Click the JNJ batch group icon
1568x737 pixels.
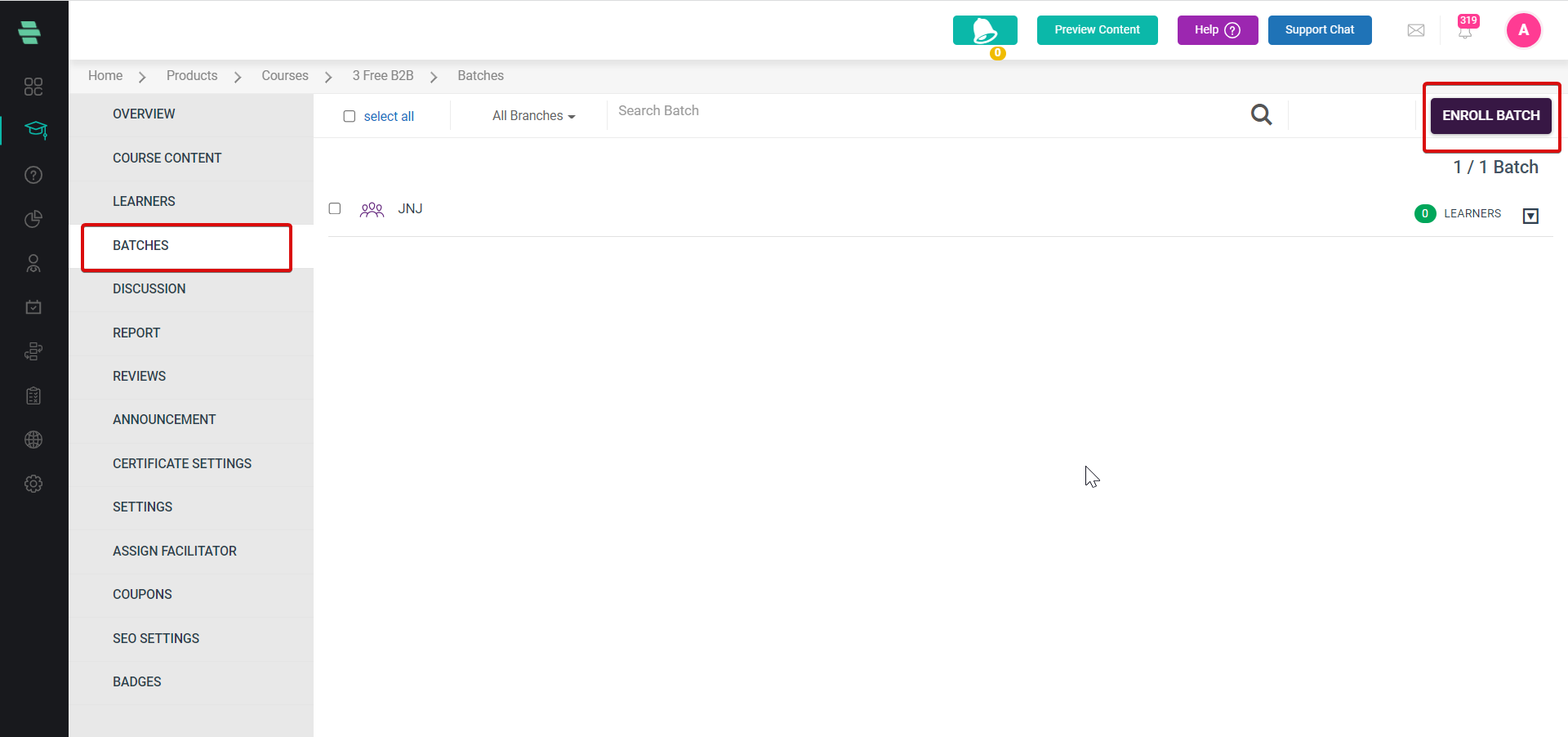coord(372,209)
